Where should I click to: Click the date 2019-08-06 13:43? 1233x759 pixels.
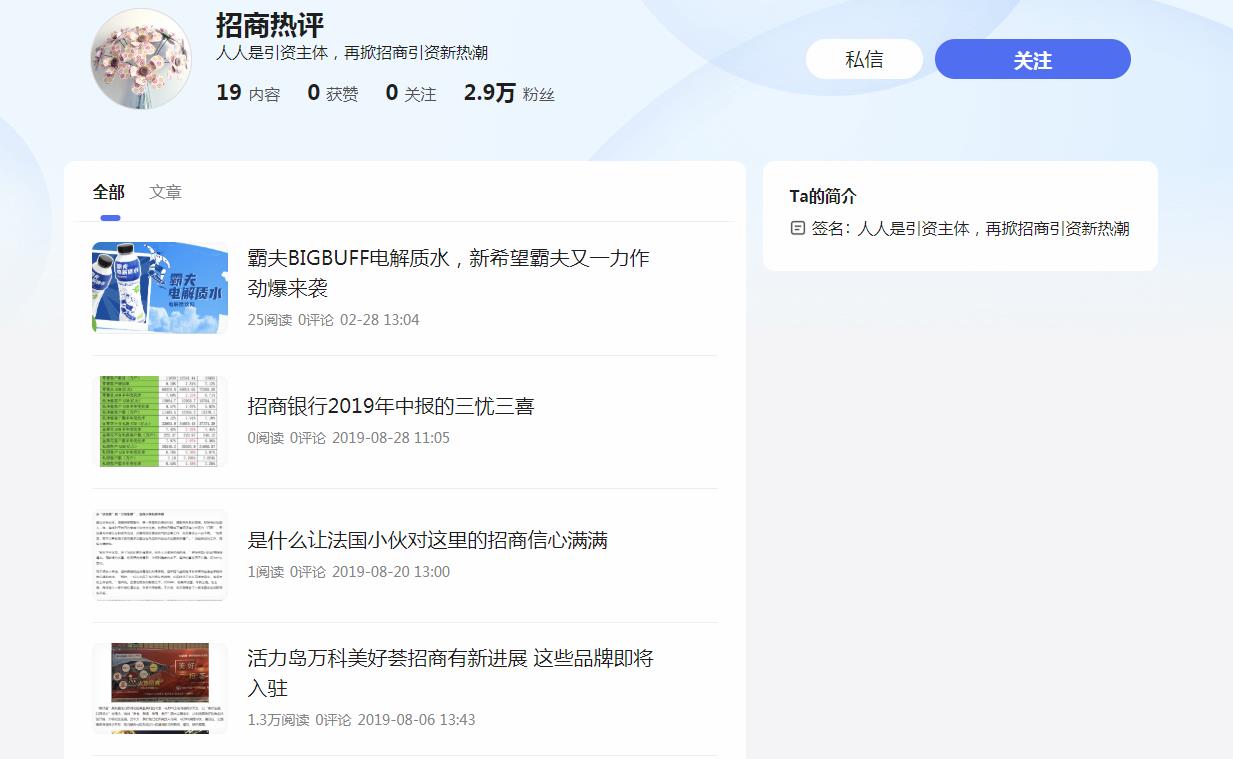click(416, 720)
